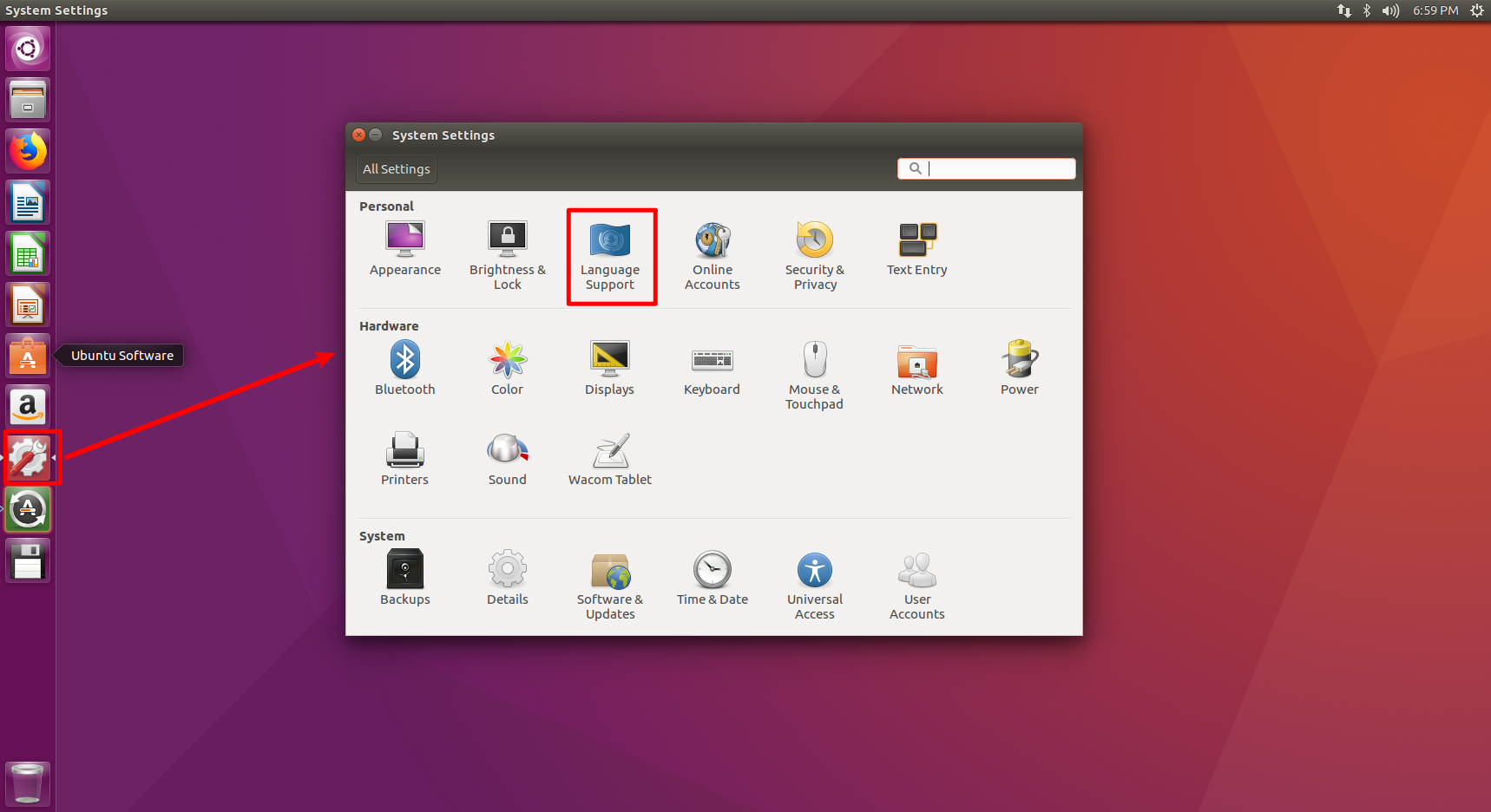Open the Network settings panel

tap(916, 368)
